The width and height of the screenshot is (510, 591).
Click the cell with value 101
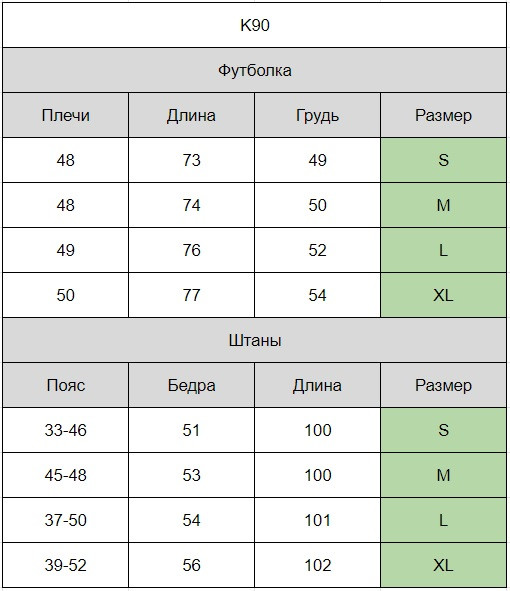click(317, 520)
